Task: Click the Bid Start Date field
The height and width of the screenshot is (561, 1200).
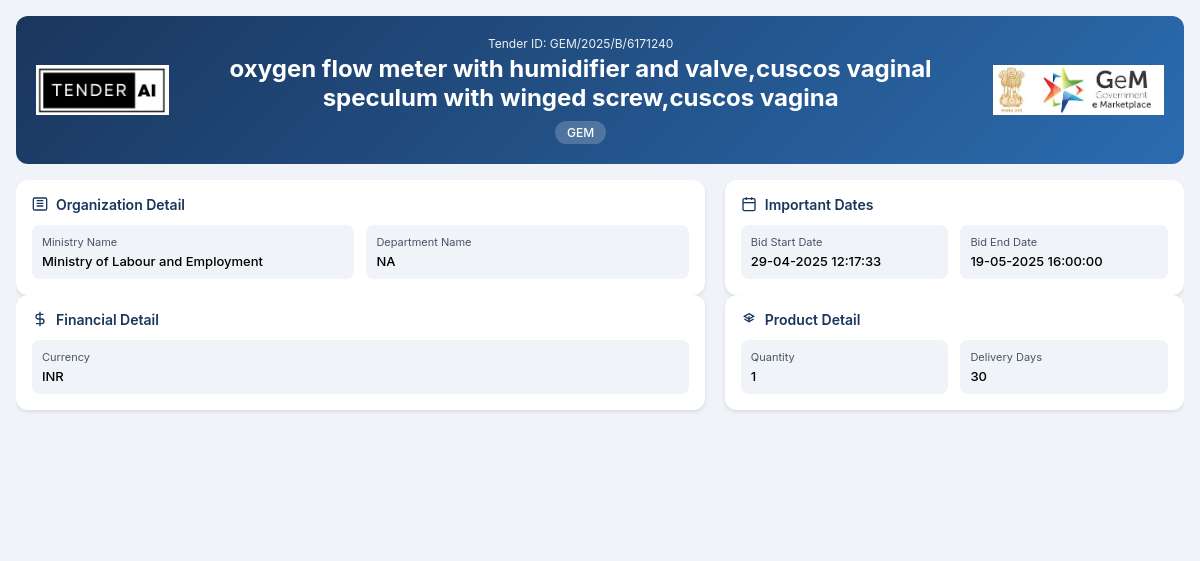Action: [844, 252]
